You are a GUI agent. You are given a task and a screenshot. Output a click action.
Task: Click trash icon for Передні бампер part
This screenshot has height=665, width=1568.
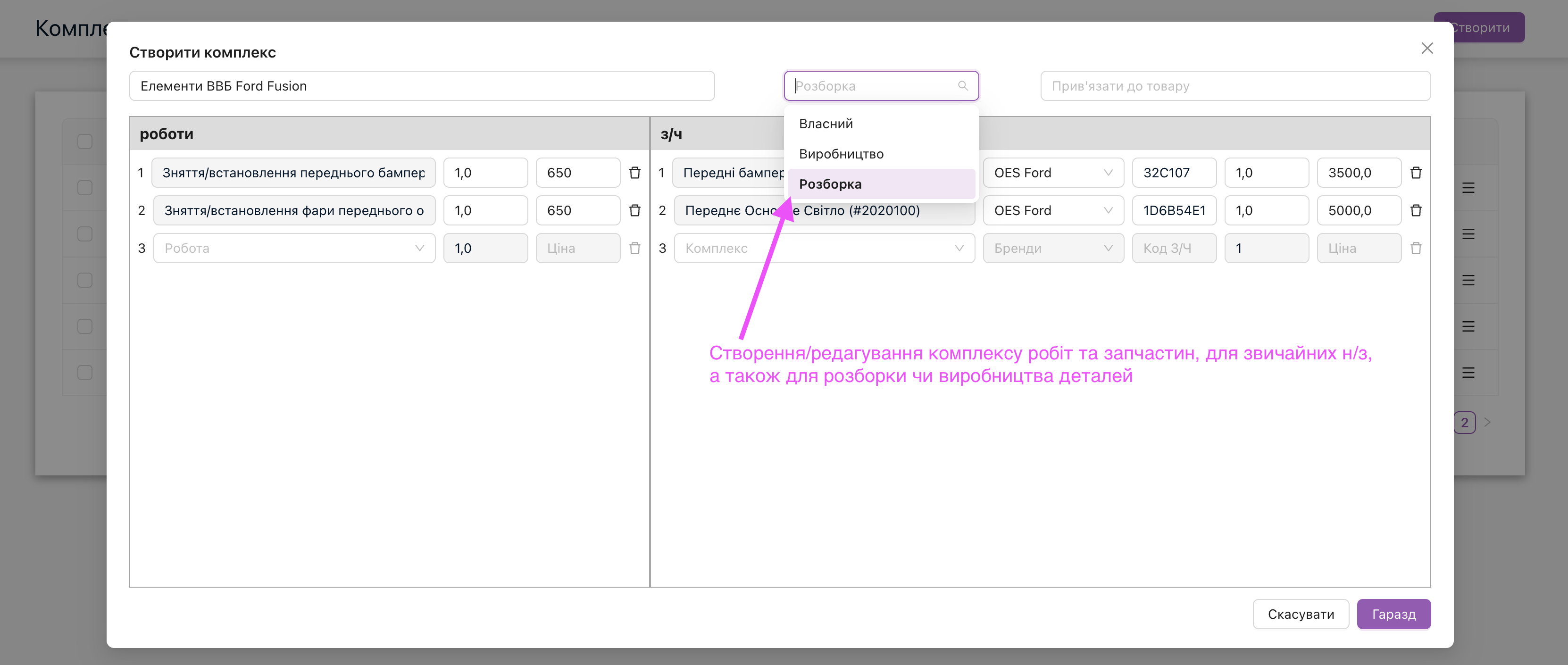(x=1416, y=173)
